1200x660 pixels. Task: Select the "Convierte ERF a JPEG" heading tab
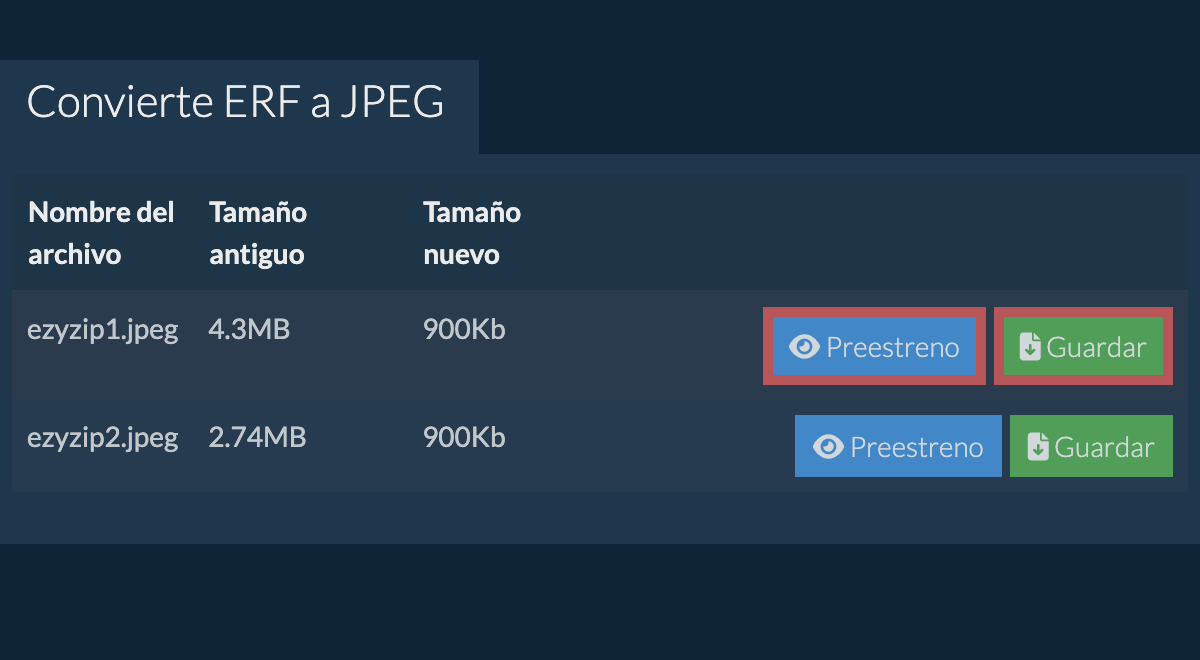236,103
